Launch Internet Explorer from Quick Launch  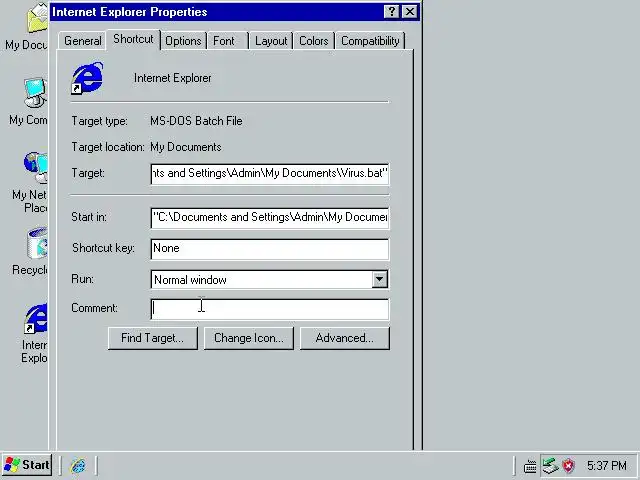78,465
